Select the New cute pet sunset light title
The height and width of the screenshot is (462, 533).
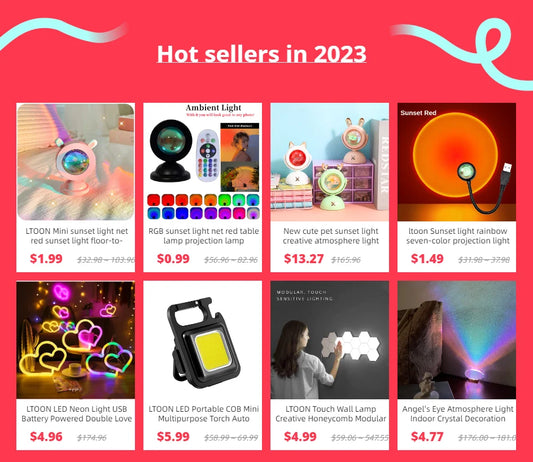(x=331, y=236)
